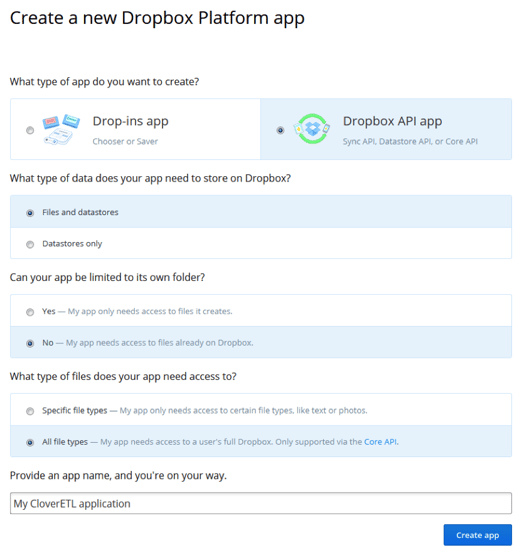
Task: Select Yes radio for own folder limit
Action: point(30,312)
